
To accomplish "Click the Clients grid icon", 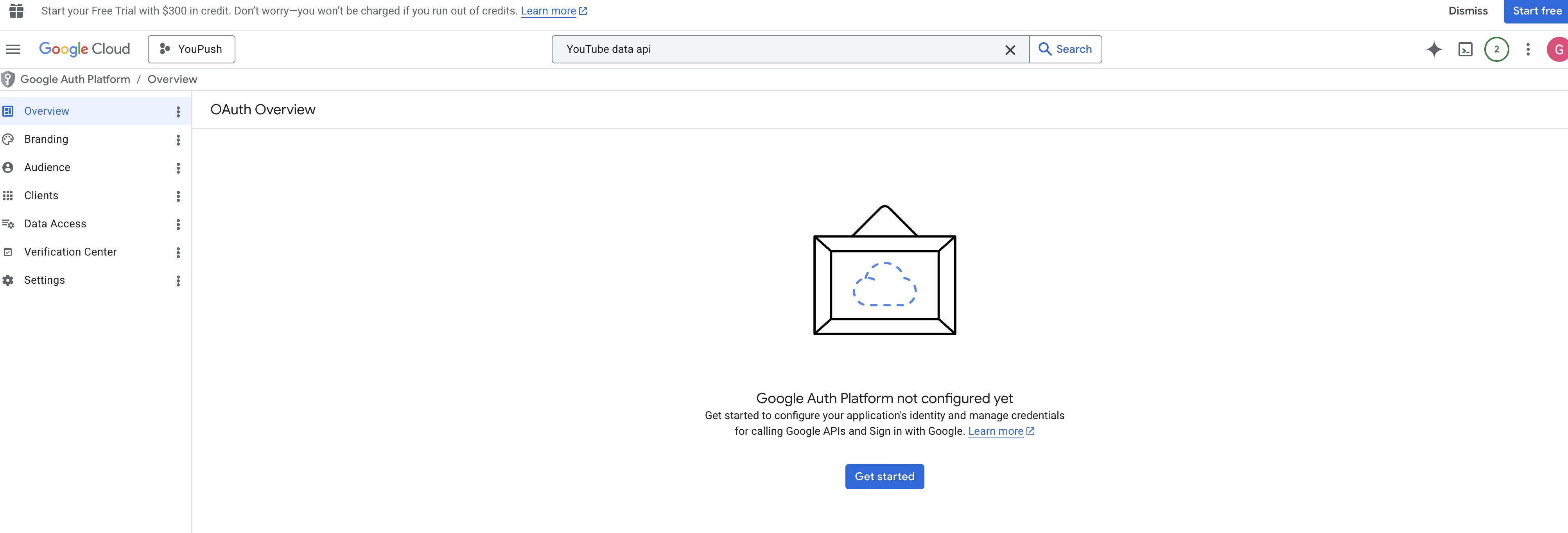I will tap(8, 196).
